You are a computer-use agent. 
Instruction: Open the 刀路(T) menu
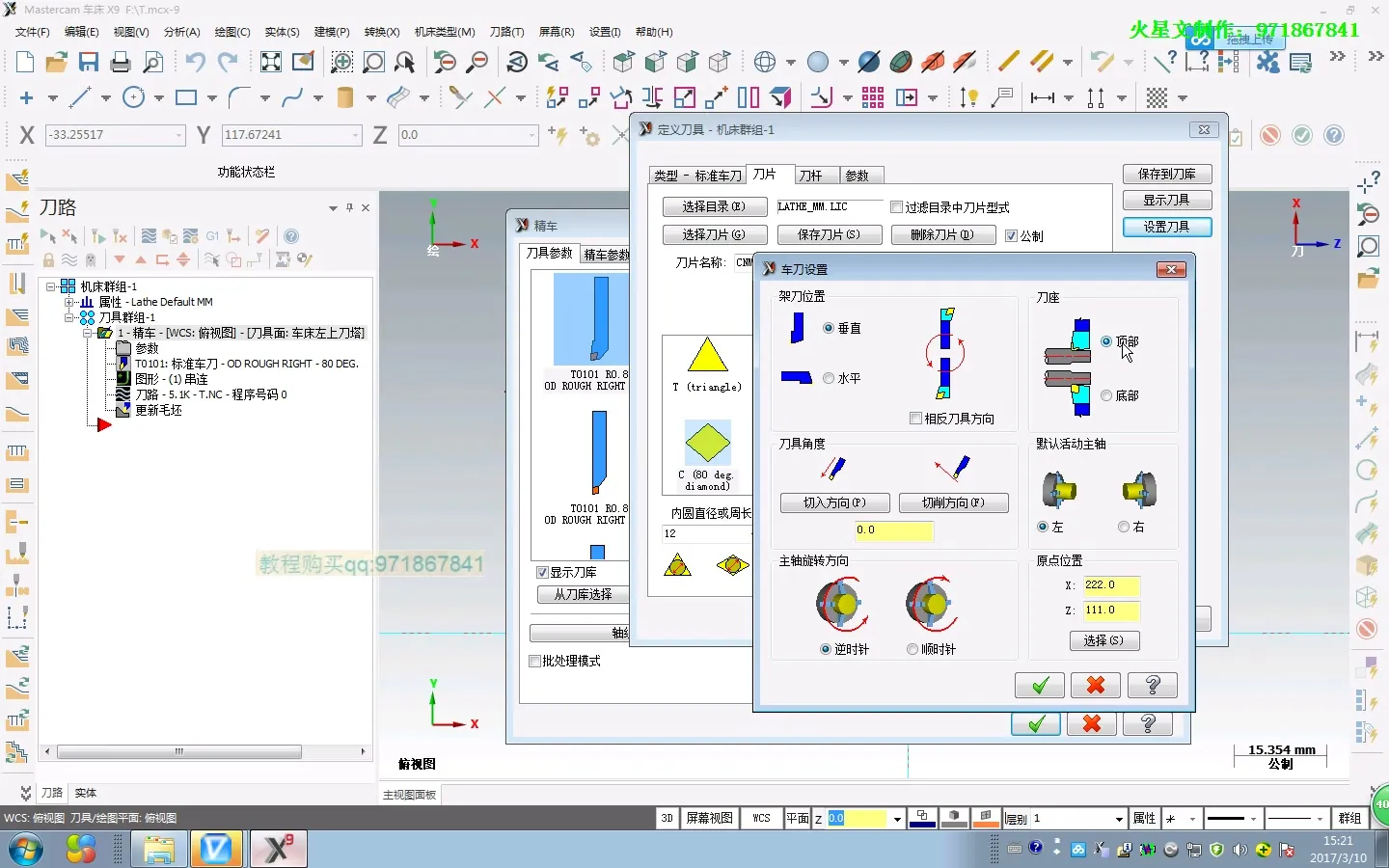point(506,32)
